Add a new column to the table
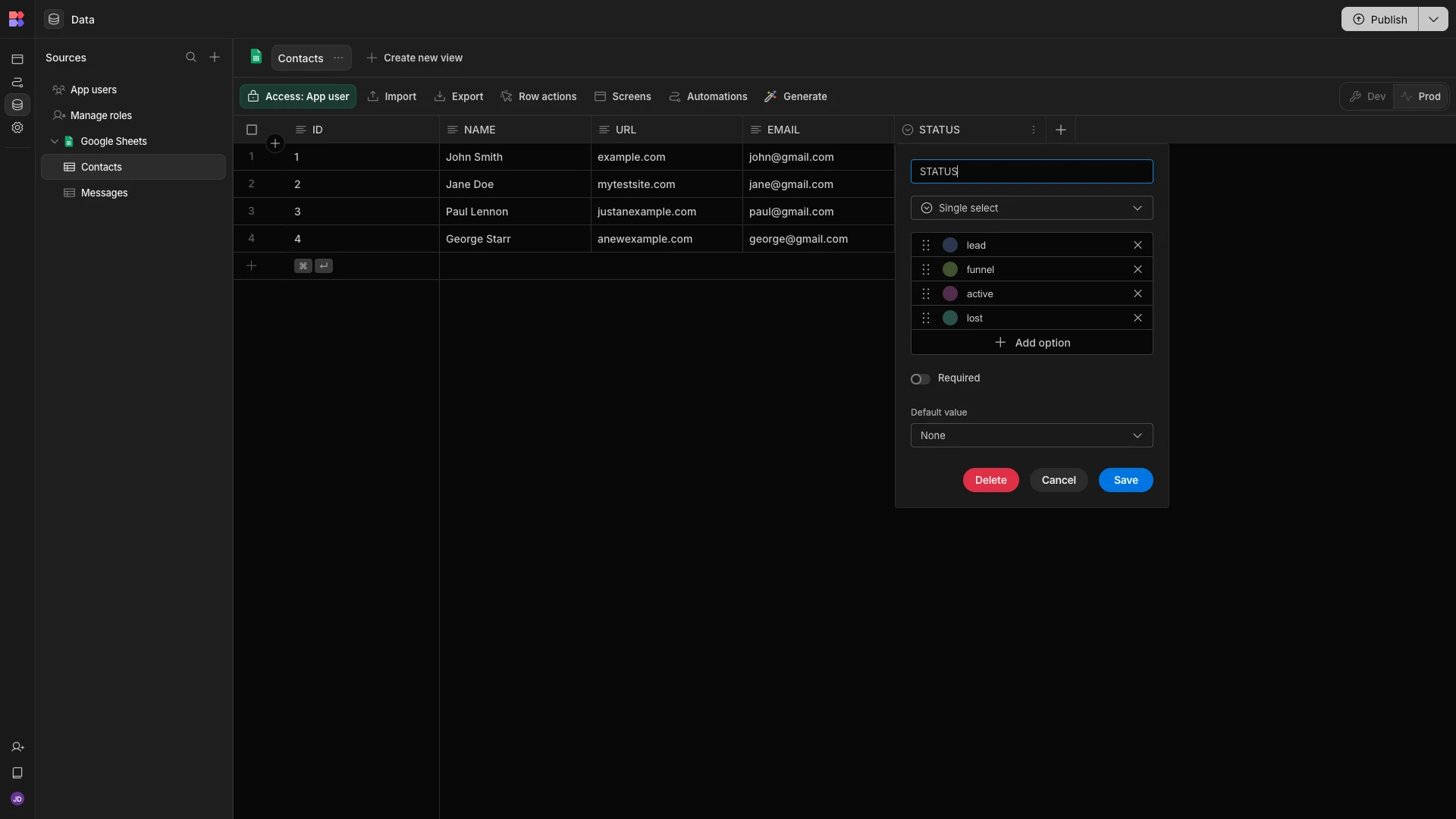Screen dimensions: 1456x819 coord(1061,130)
